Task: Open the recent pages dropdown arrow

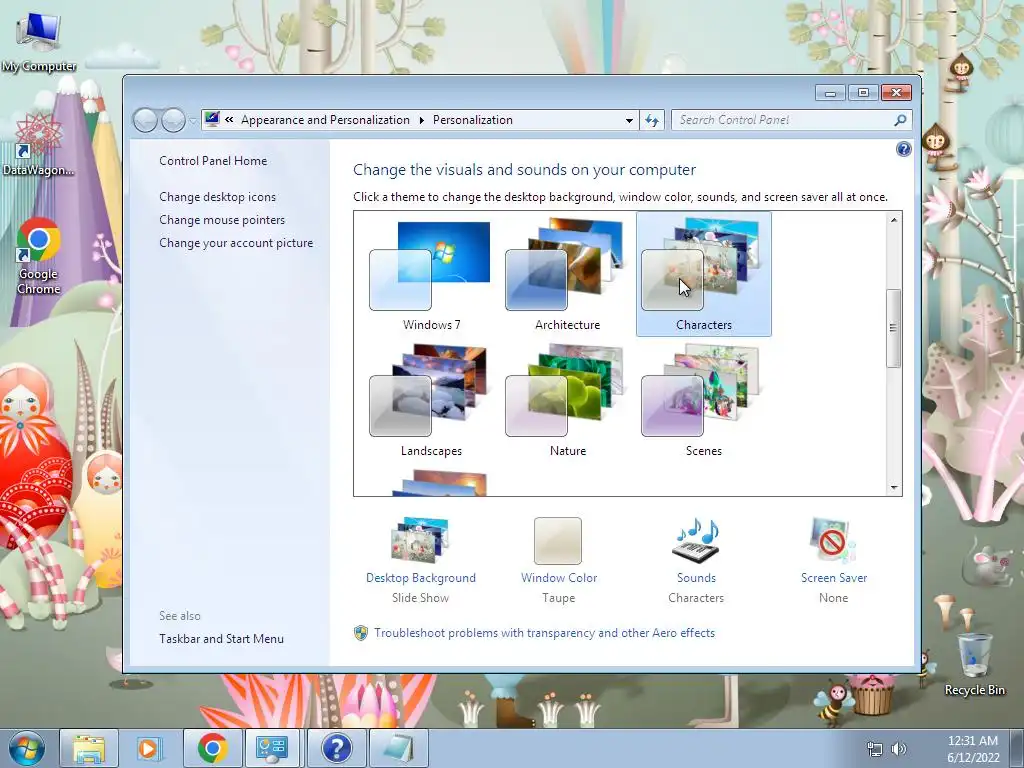Action: coord(193,121)
